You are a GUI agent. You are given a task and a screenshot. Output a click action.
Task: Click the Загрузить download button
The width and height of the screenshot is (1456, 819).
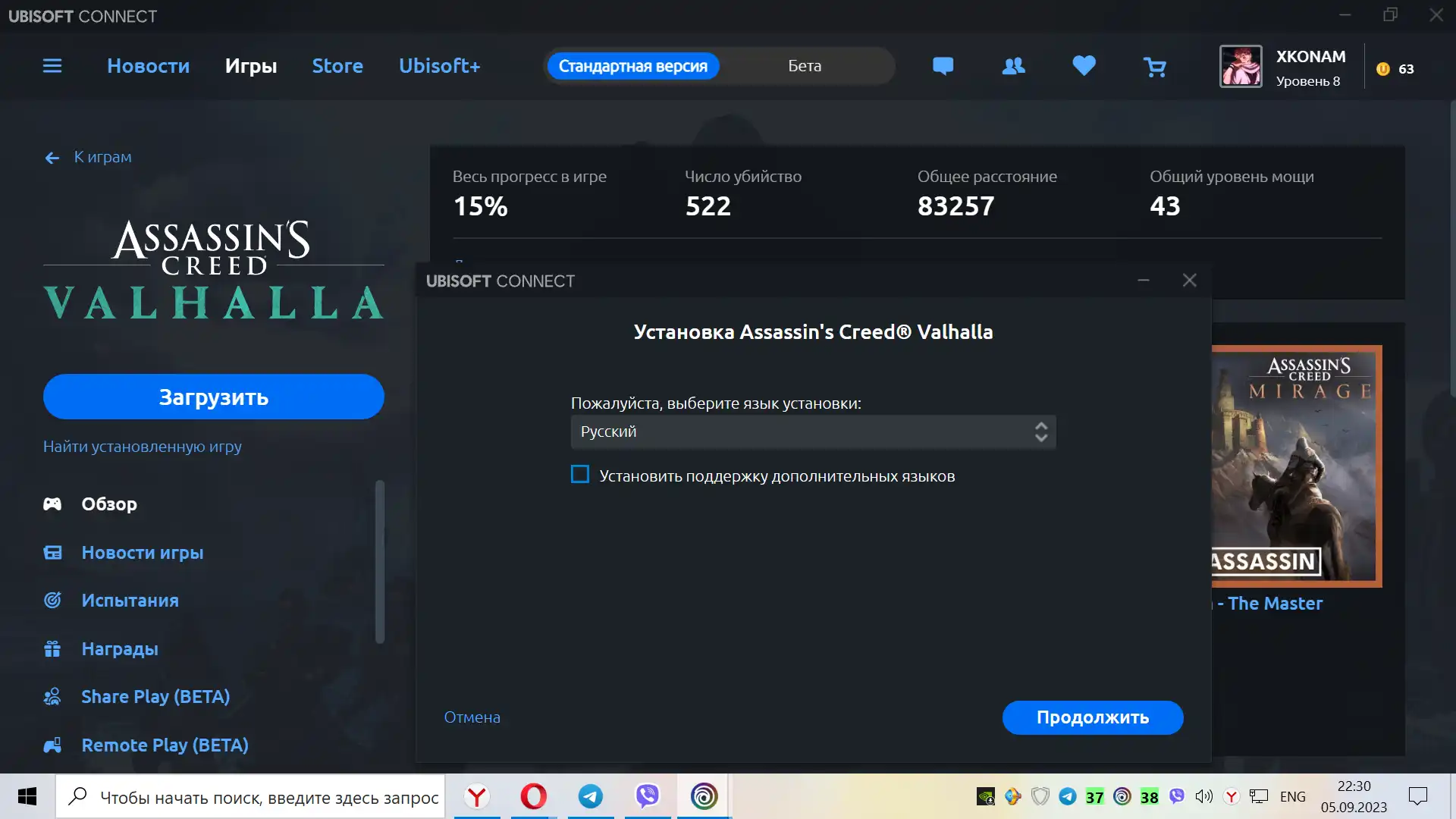214,397
